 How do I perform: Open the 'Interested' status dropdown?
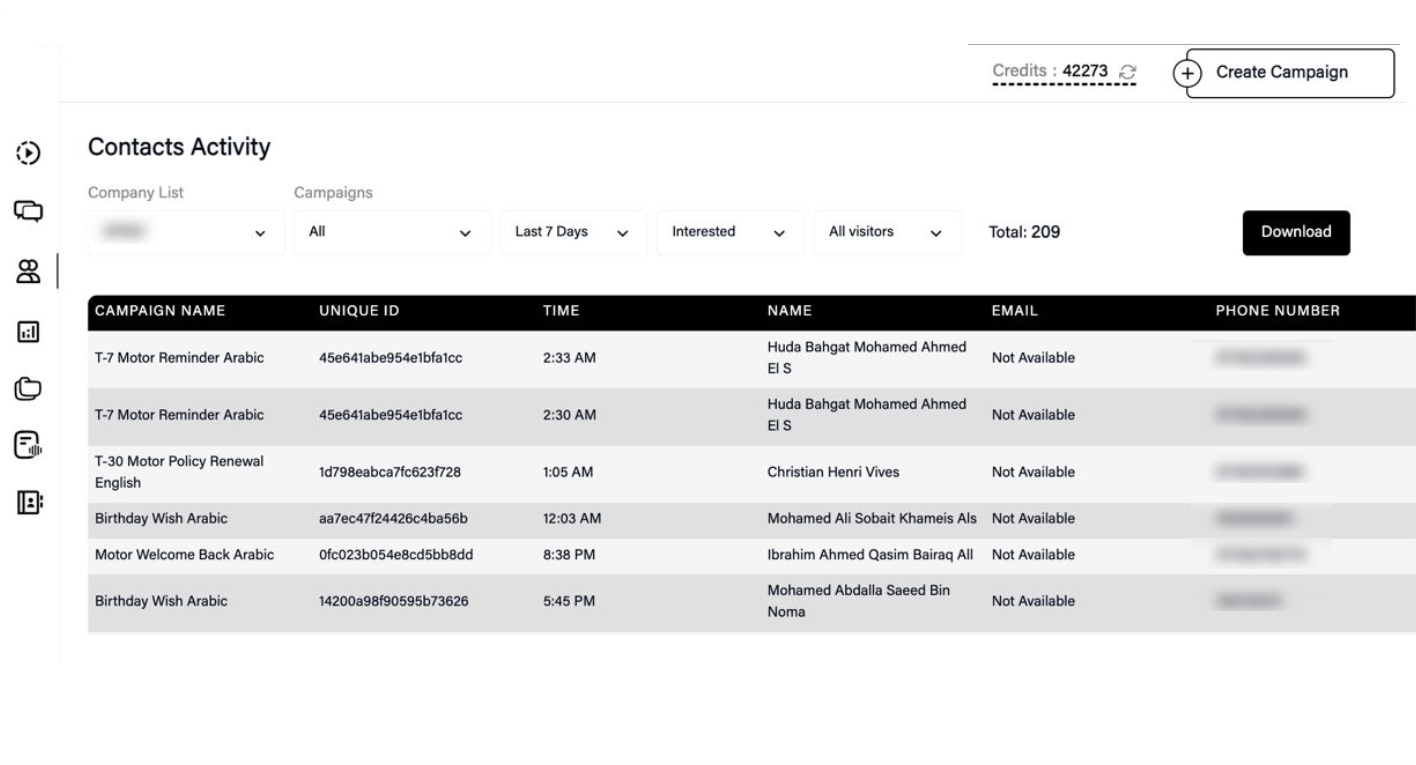tap(729, 232)
